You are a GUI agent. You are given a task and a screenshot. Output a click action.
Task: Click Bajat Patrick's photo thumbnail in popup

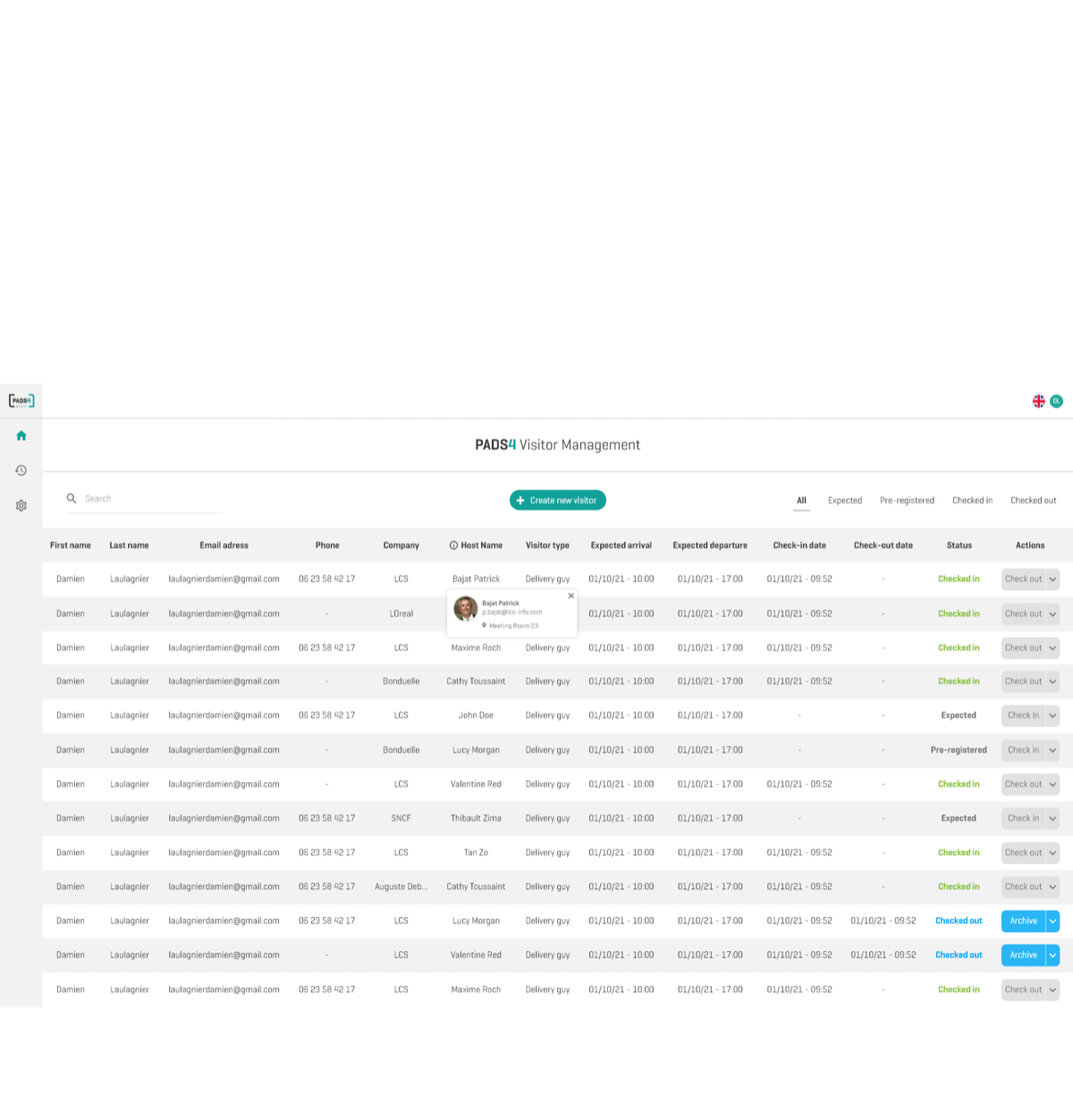(x=466, y=609)
